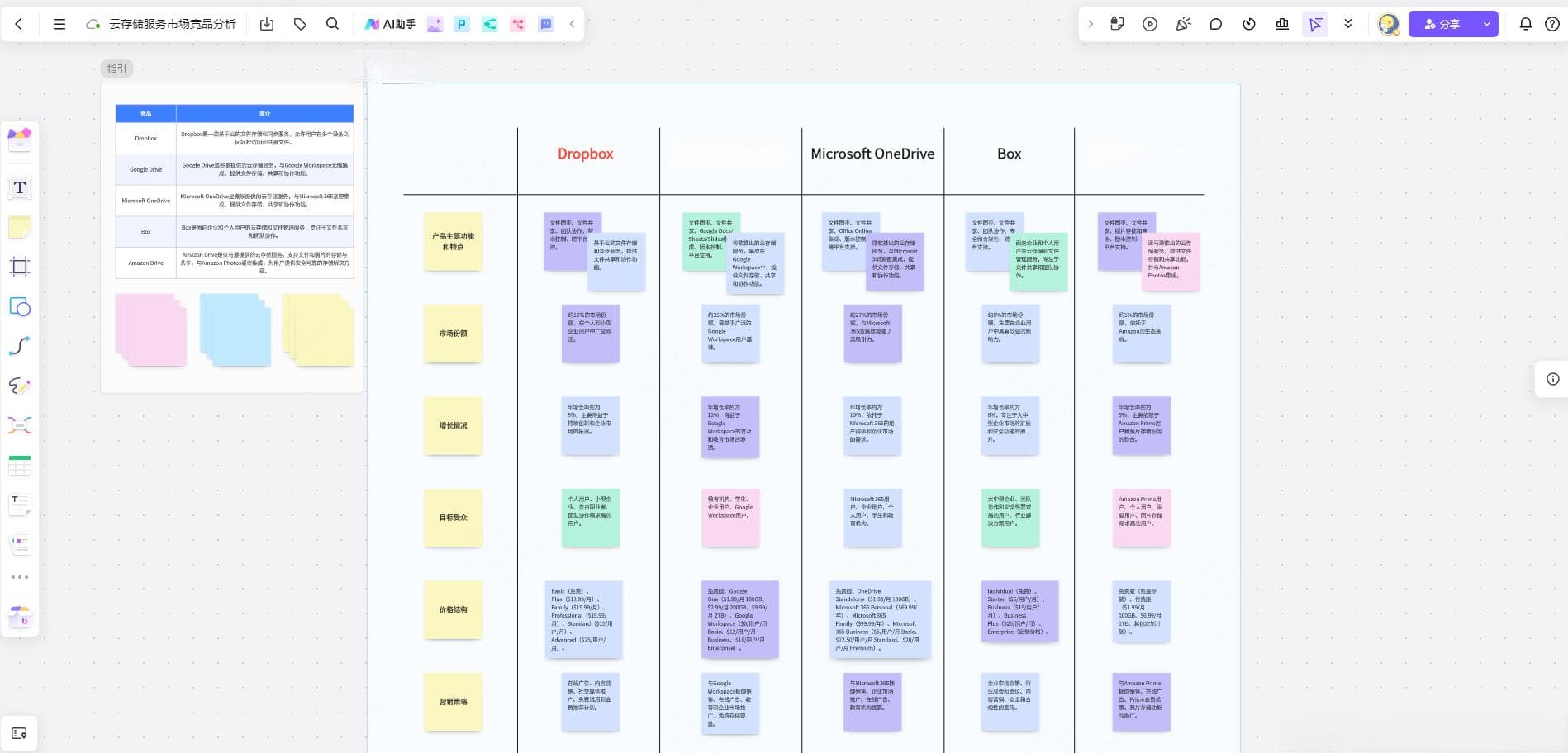Click the AI image generation icon
Viewport: 1568px width, 753px height.
(x=435, y=24)
